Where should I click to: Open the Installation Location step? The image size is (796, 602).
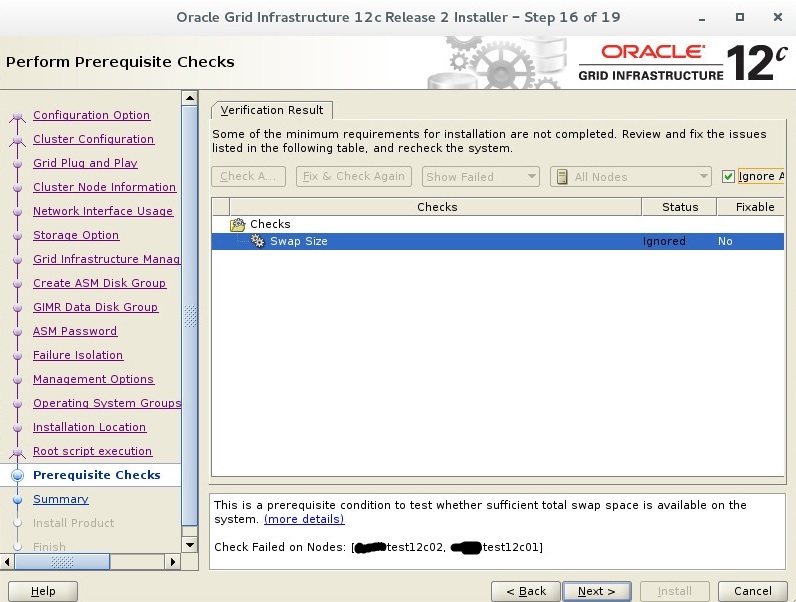(x=89, y=427)
